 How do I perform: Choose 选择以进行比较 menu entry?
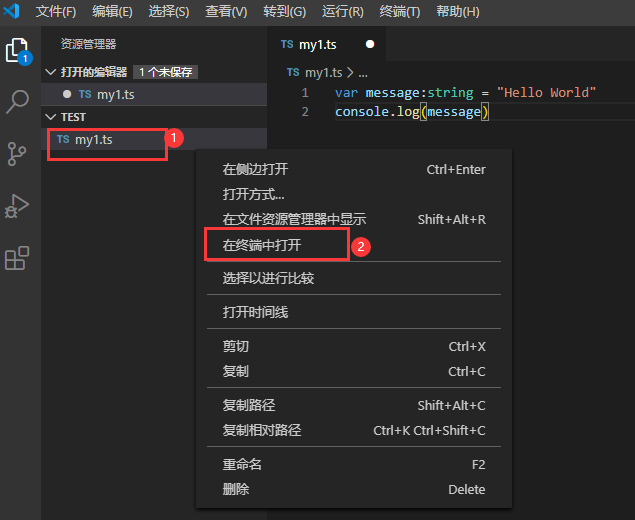[354, 278]
